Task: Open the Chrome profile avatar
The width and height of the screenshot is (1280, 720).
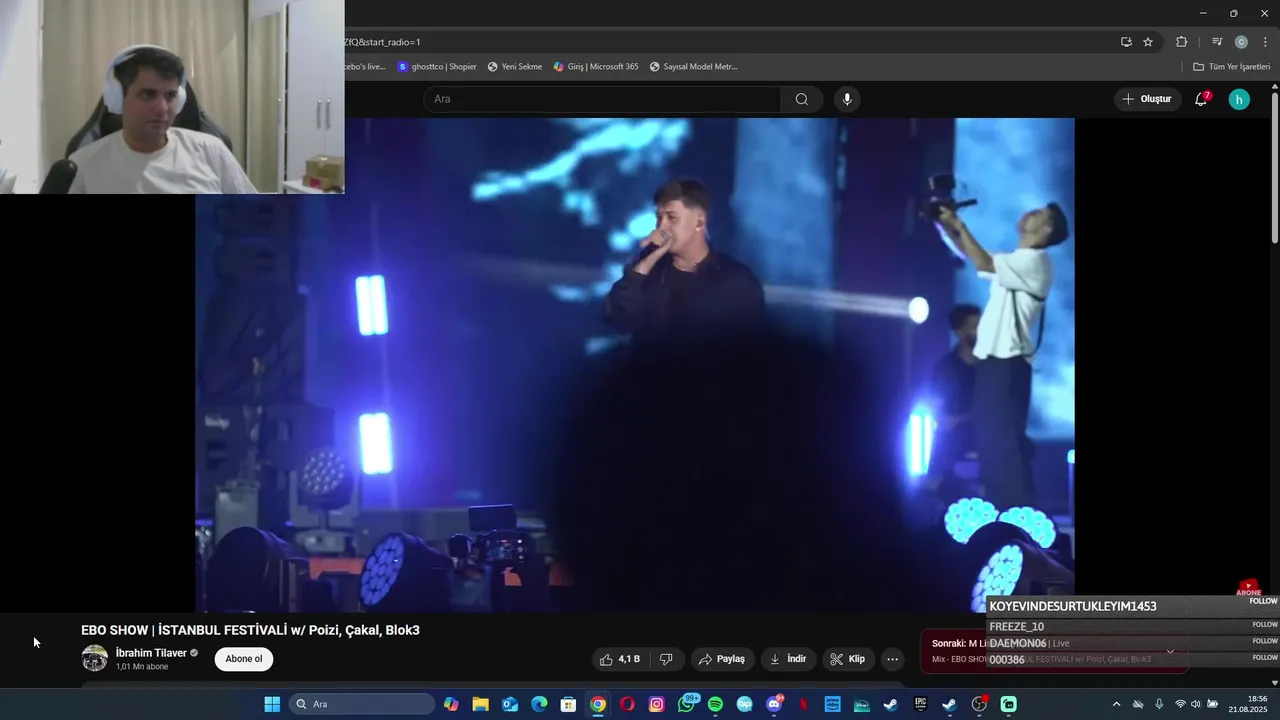Action: tap(1241, 42)
